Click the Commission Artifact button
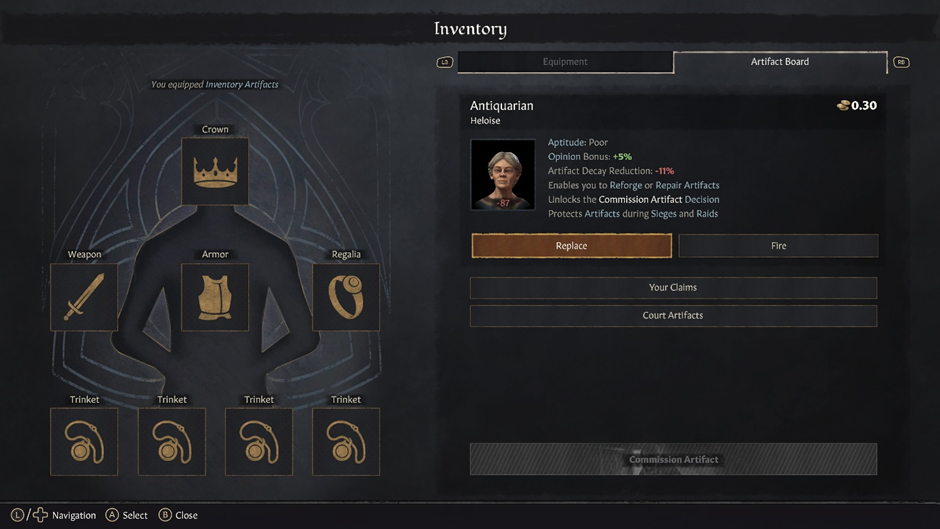940x529 pixels. (673, 459)
